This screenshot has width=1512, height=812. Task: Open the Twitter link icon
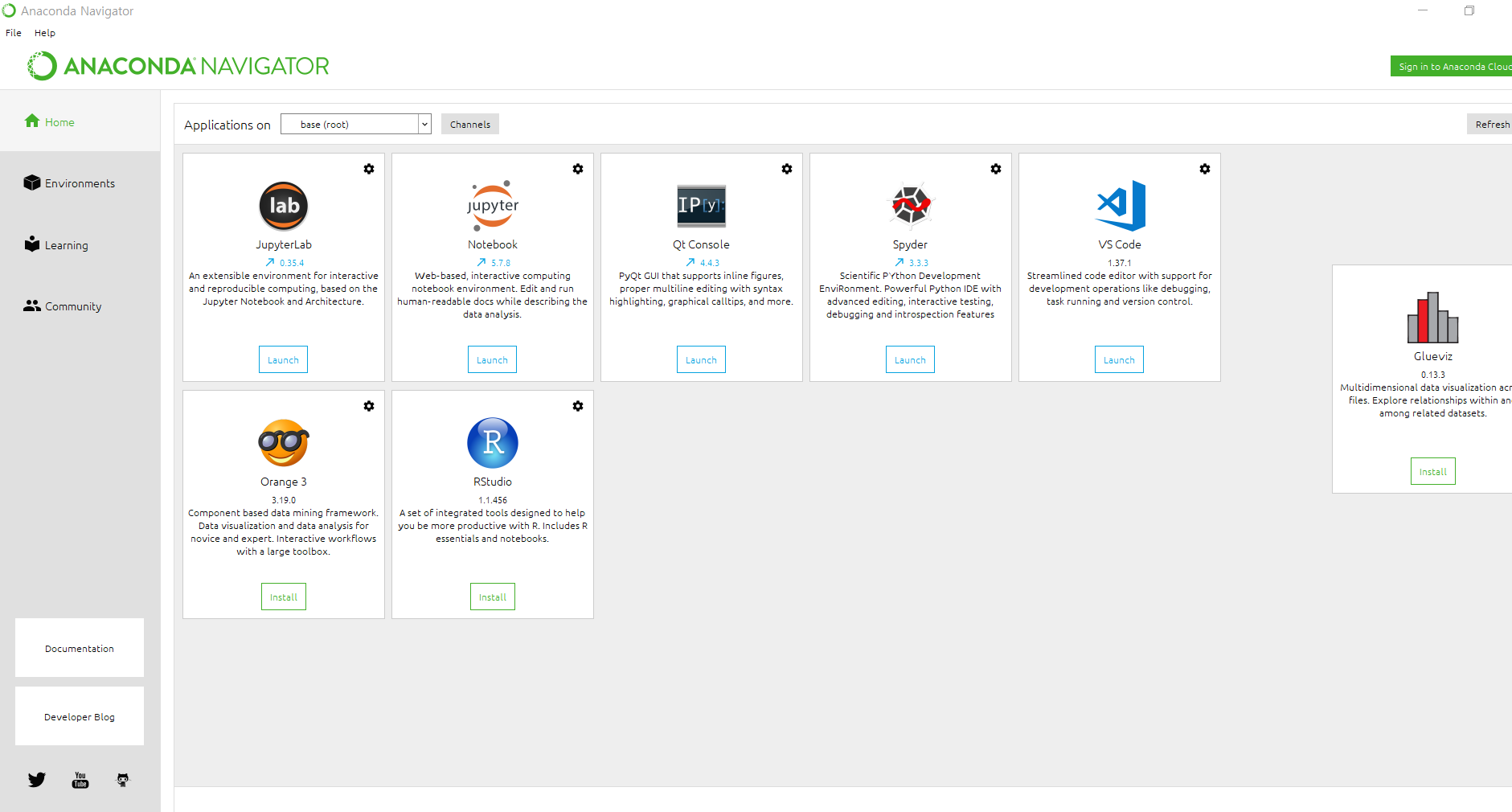[37, 780]
